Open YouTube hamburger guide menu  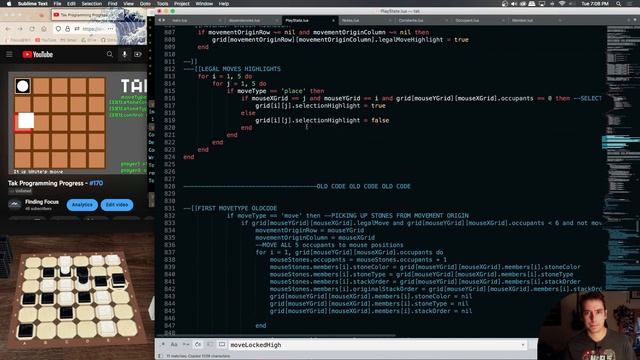9,54
